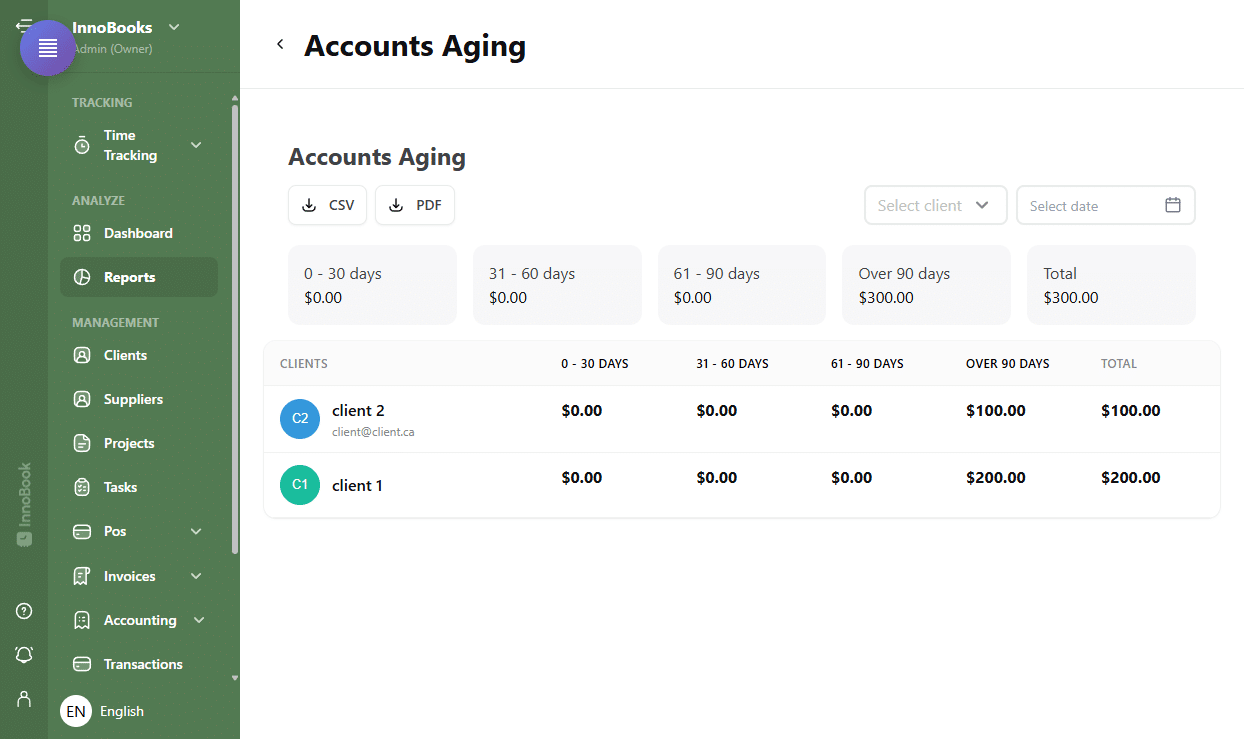Click the purple floating menu icon
This screenshot has height=739, width=1244.
pos(48,48)
